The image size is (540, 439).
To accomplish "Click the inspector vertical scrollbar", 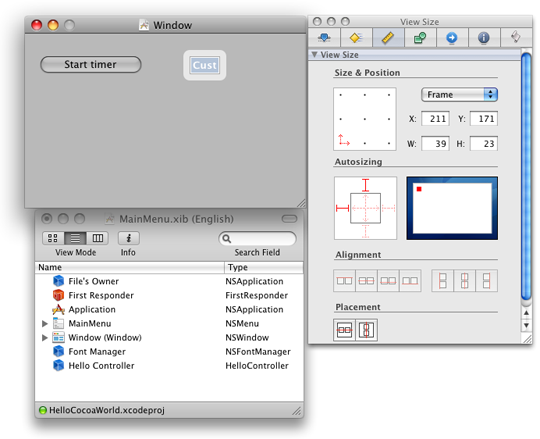I will tap(526, 176).
